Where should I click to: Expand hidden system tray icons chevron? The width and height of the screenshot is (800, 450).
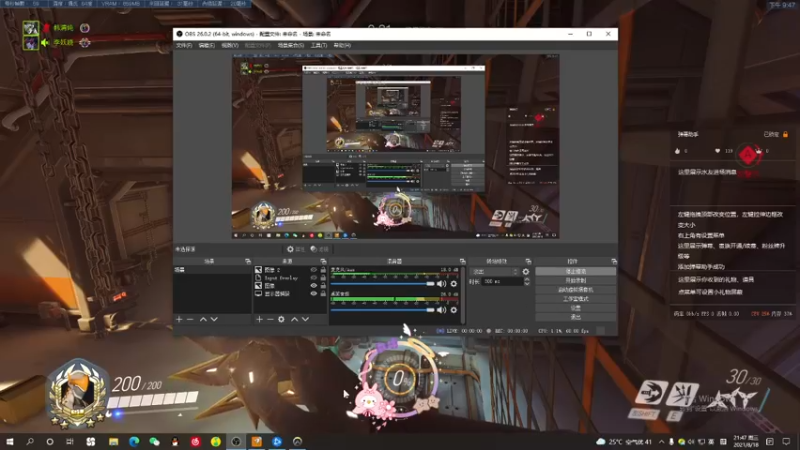(662, 441)
